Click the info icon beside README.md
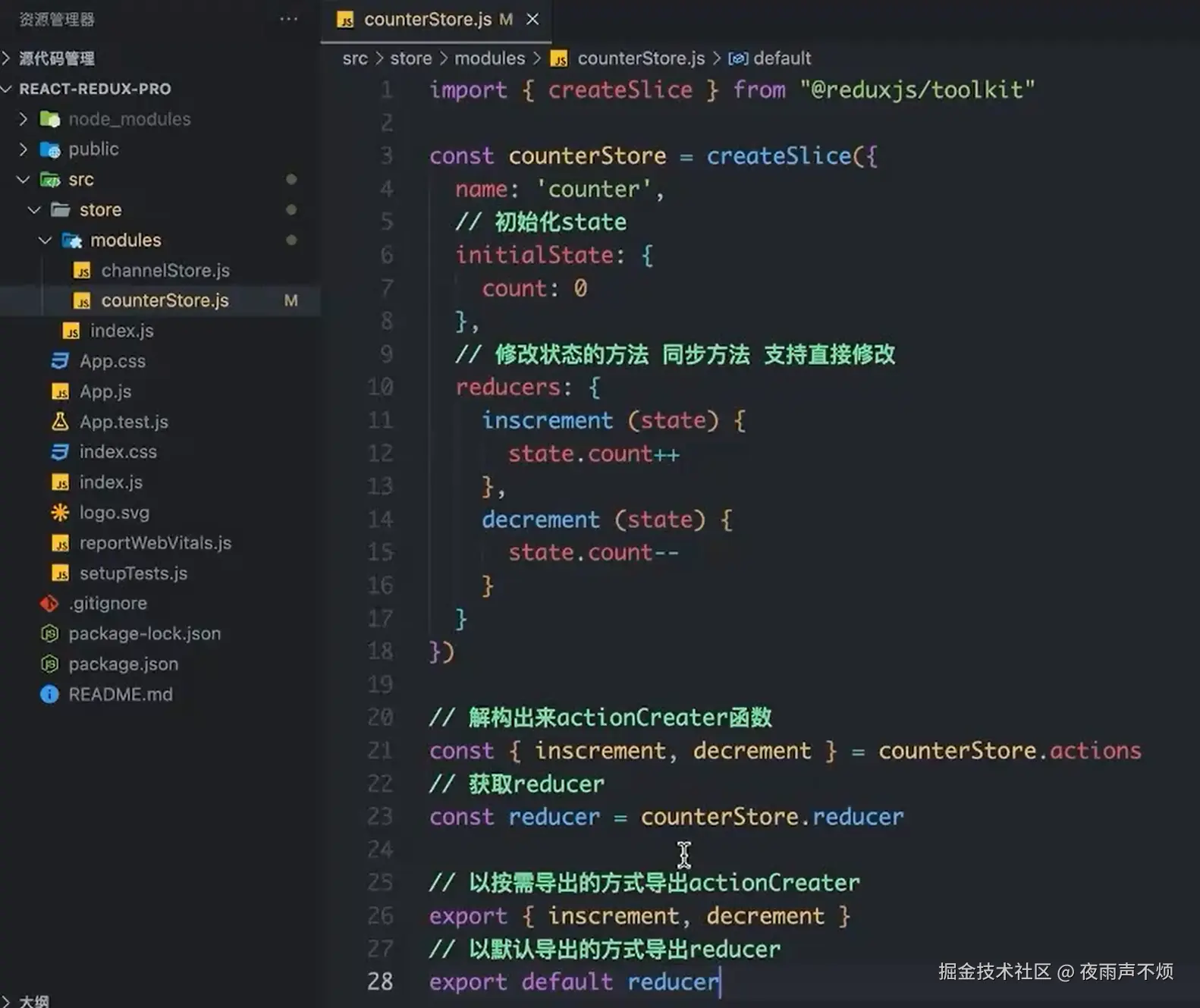Viewport: 1200px width, 1008px height. [x=49, y=694]
